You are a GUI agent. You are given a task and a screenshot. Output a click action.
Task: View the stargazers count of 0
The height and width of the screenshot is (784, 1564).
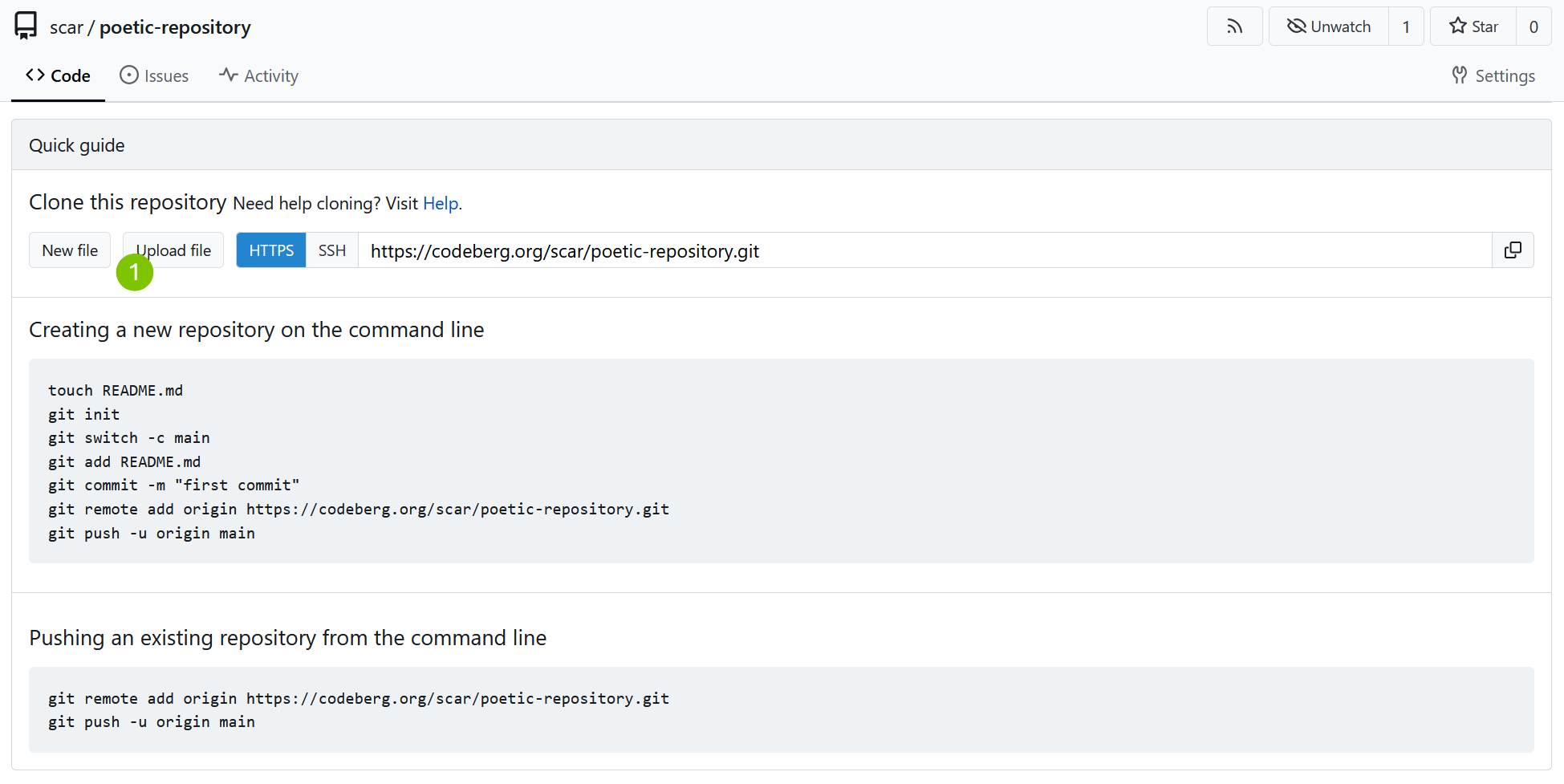point(1533,26)
